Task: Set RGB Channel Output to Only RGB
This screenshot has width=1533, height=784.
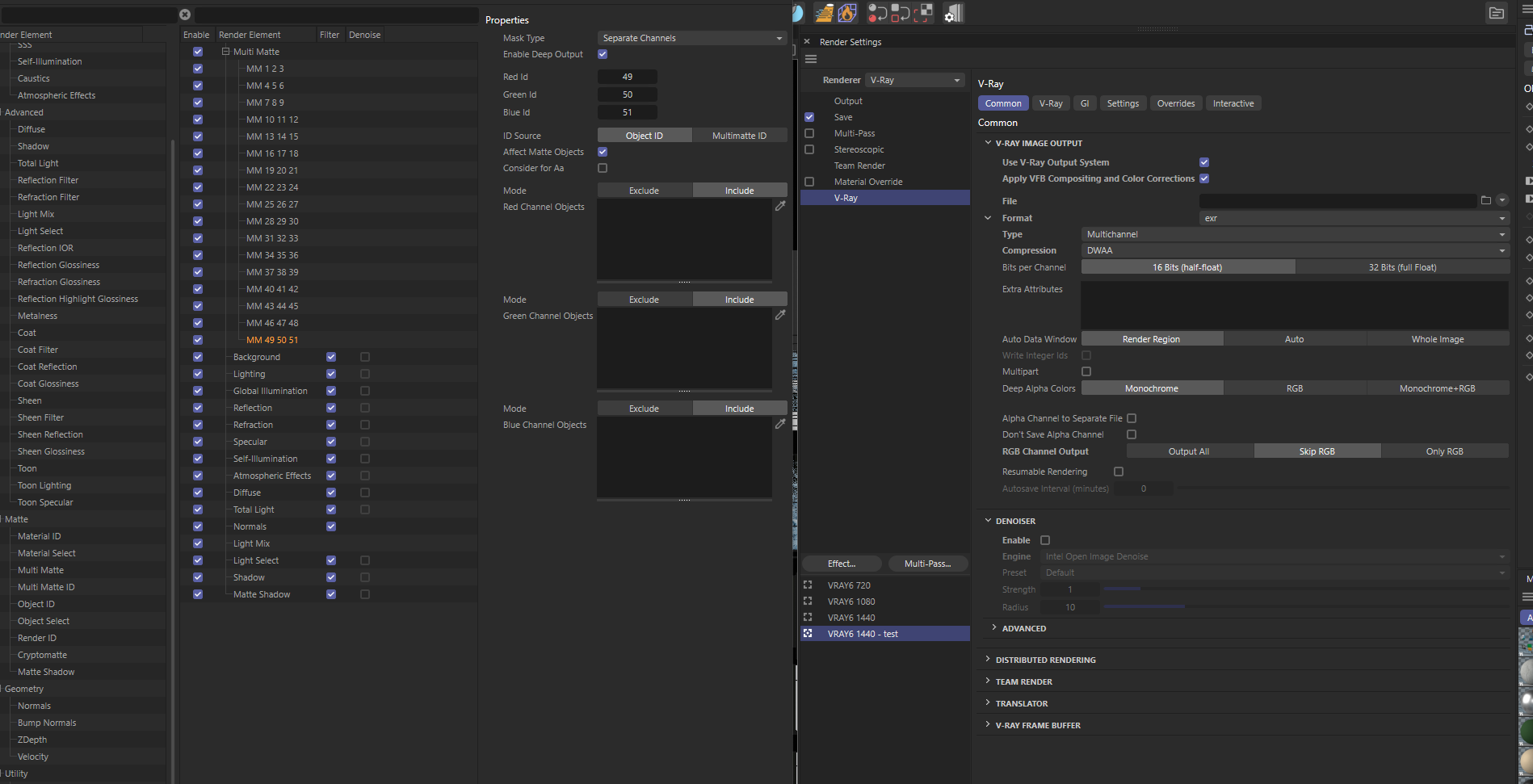Action: pyautogui.click(x=1444, y=451)
